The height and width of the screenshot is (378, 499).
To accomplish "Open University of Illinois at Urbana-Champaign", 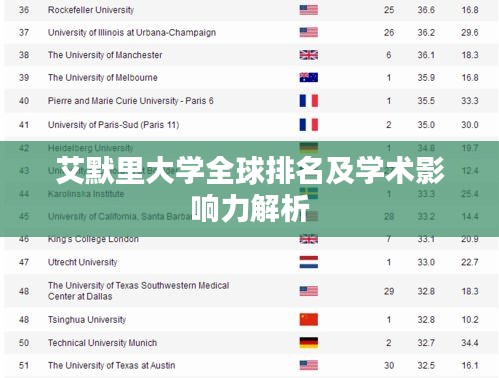I will (x=132, y=33).
